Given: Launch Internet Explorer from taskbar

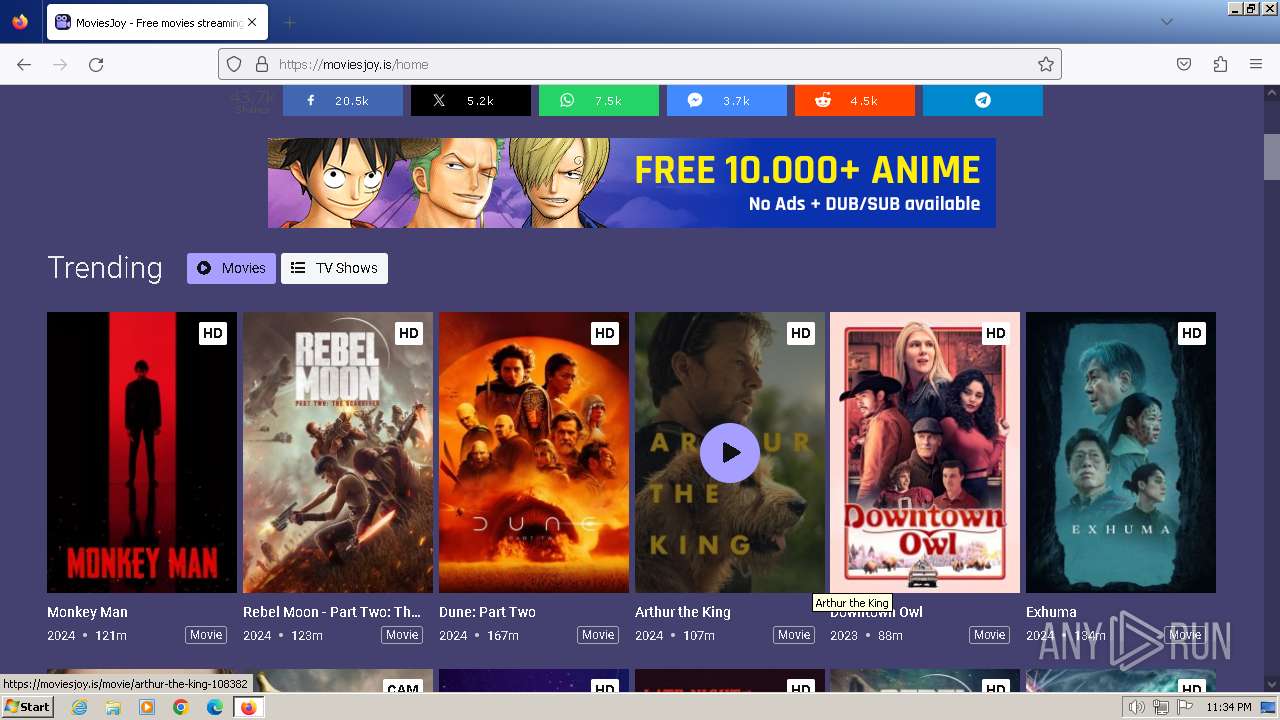Looking at the screenshot, I should [79, 707].
